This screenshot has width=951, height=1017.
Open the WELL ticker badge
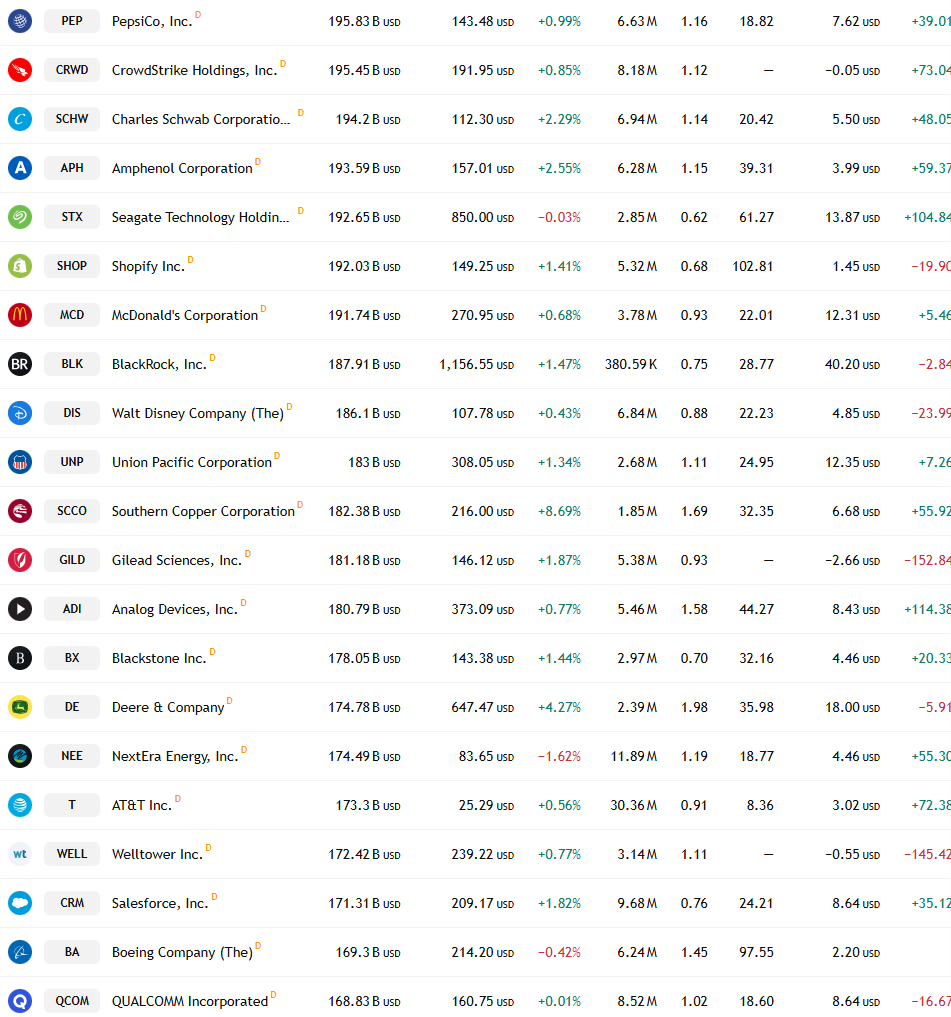72,854
